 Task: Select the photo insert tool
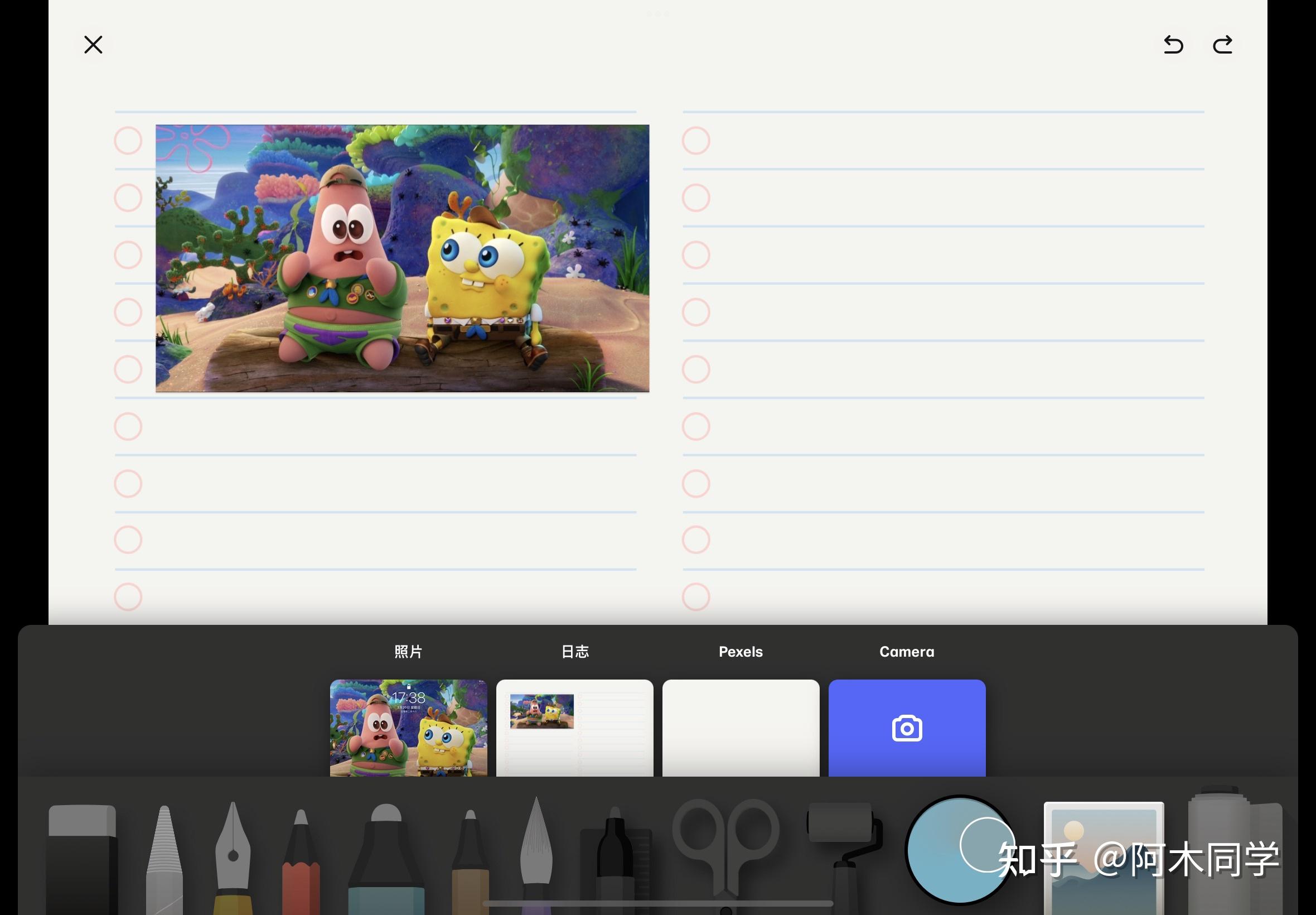coord(1104,859)
